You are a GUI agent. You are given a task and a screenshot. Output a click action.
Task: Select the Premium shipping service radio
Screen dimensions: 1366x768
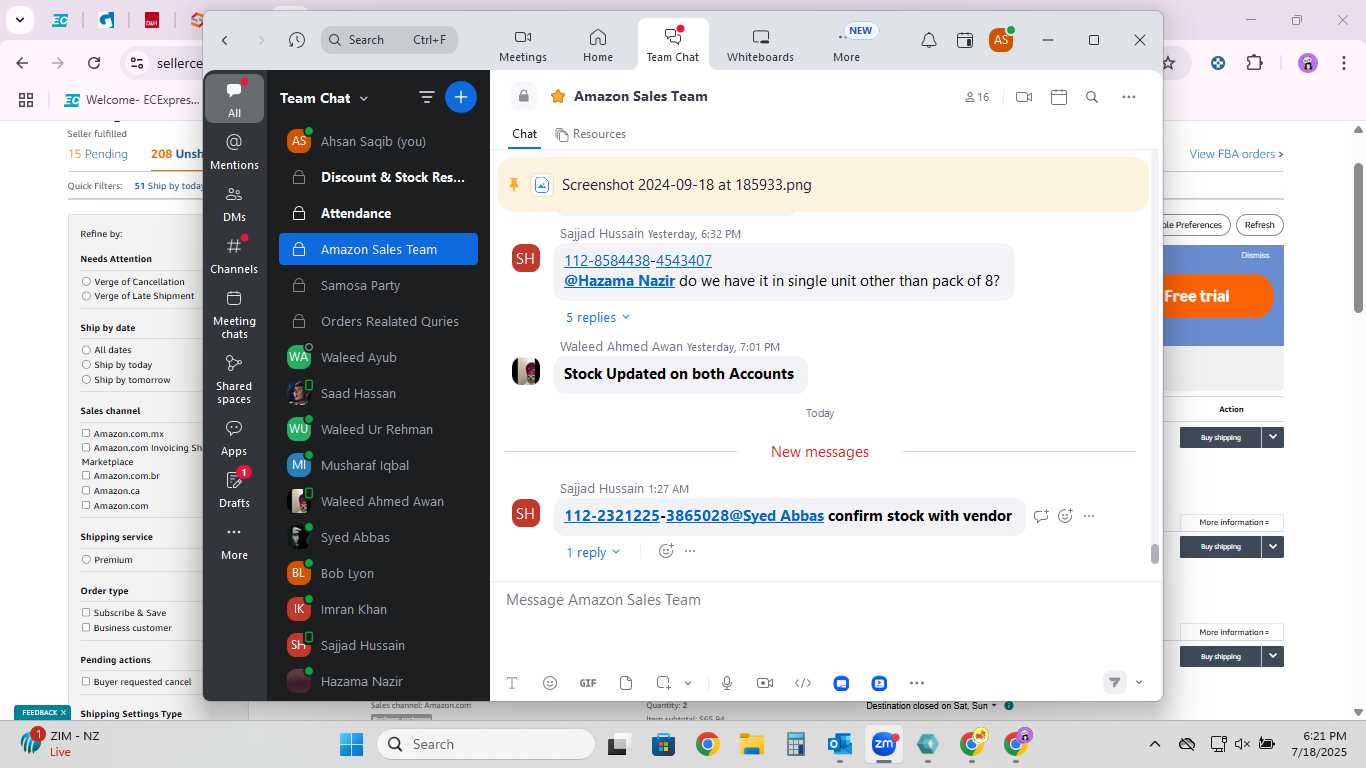87,560
